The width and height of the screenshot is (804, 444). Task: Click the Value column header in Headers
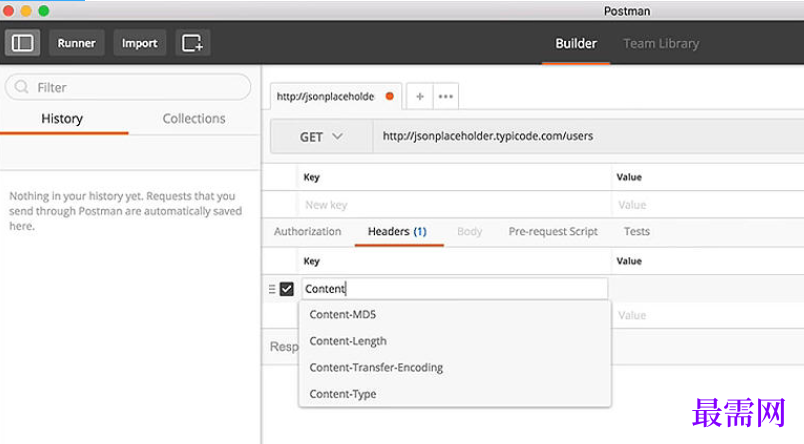tap(629, 261)
